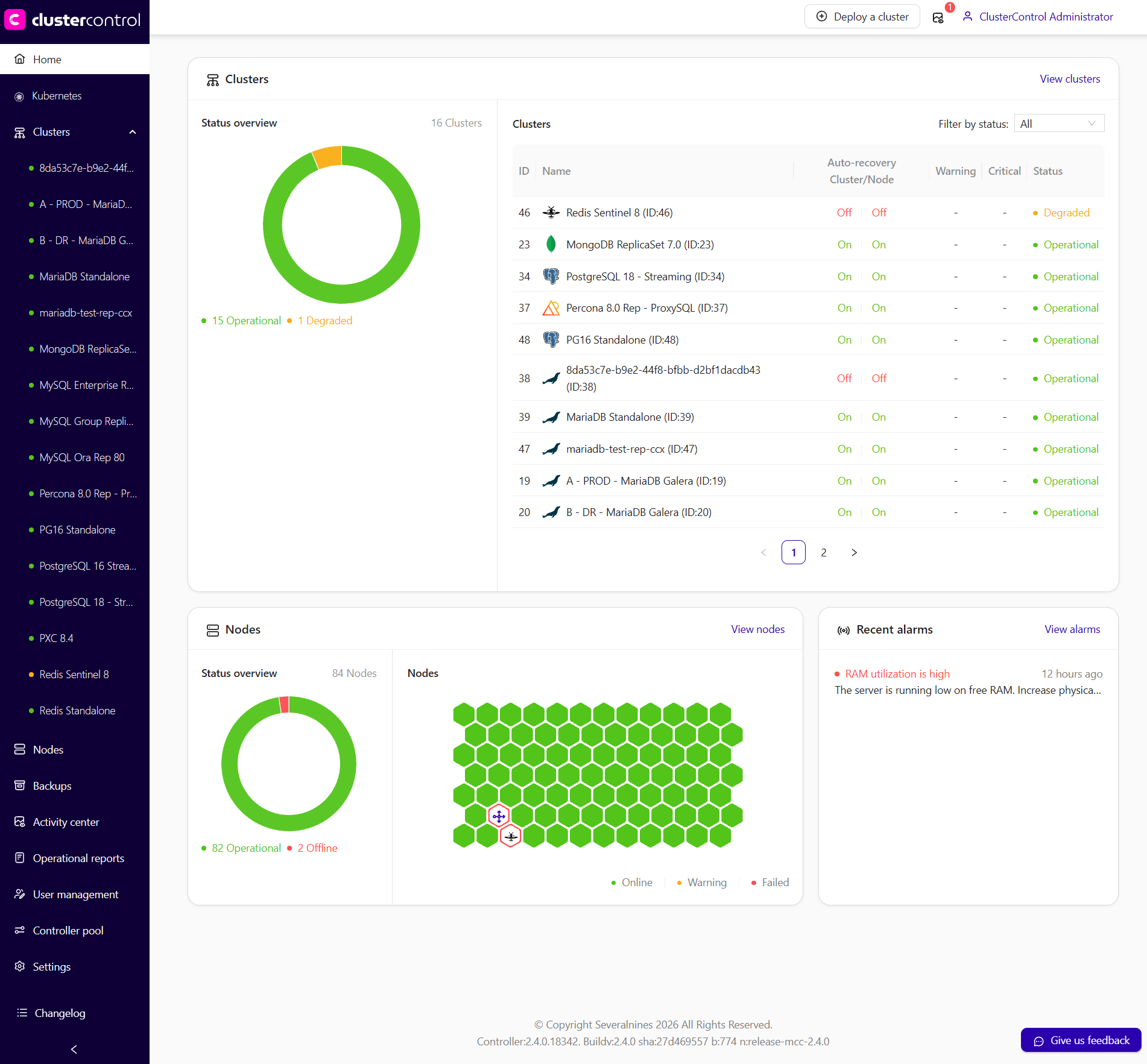Click the MariaDB seal icon for MariaDB Standalone row
1147x1064 pixels.
(x=551, y=417)
